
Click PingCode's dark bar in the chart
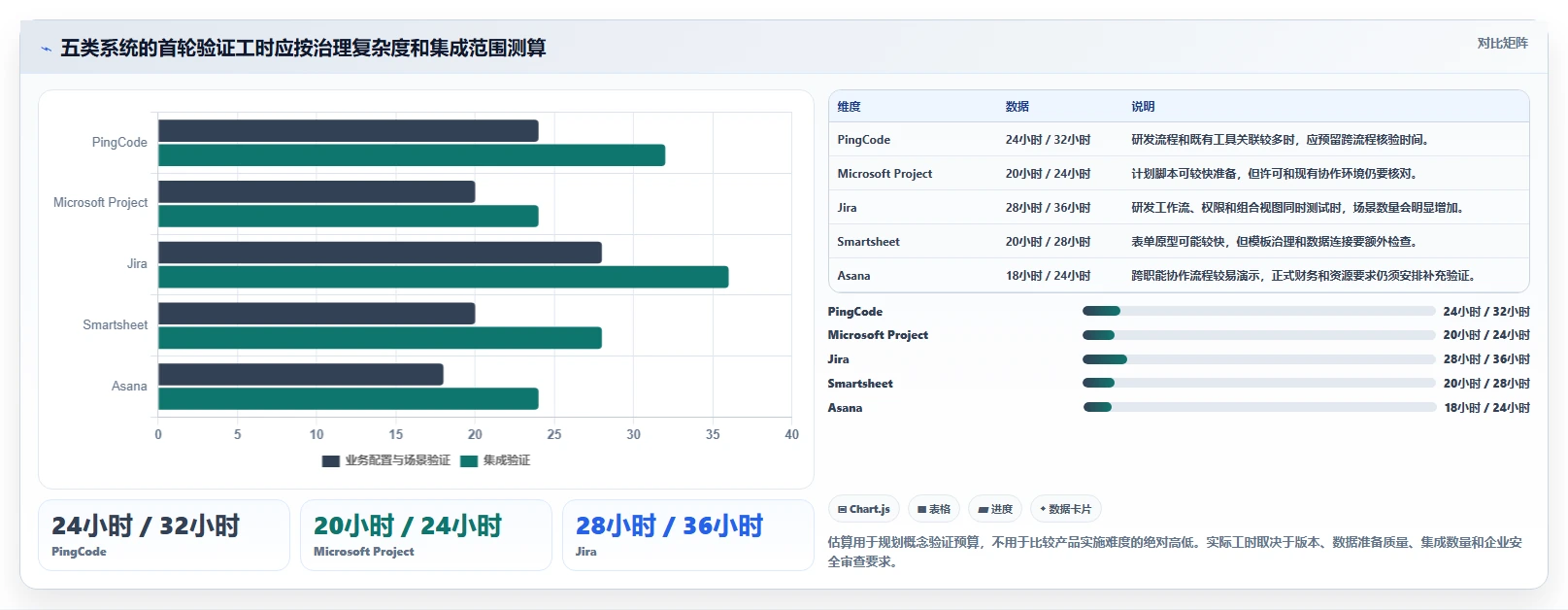[349, 130]
